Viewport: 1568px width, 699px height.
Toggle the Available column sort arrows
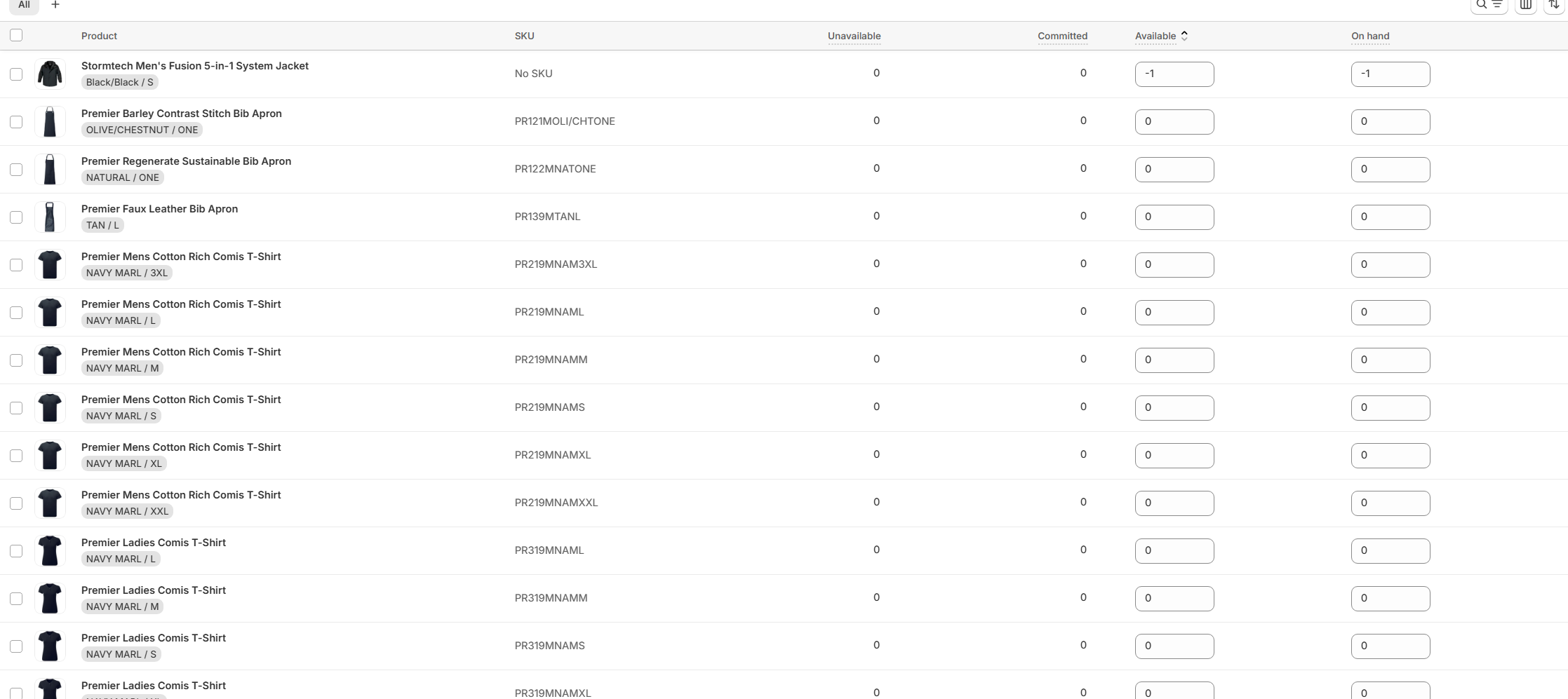tap(1184, 36)
